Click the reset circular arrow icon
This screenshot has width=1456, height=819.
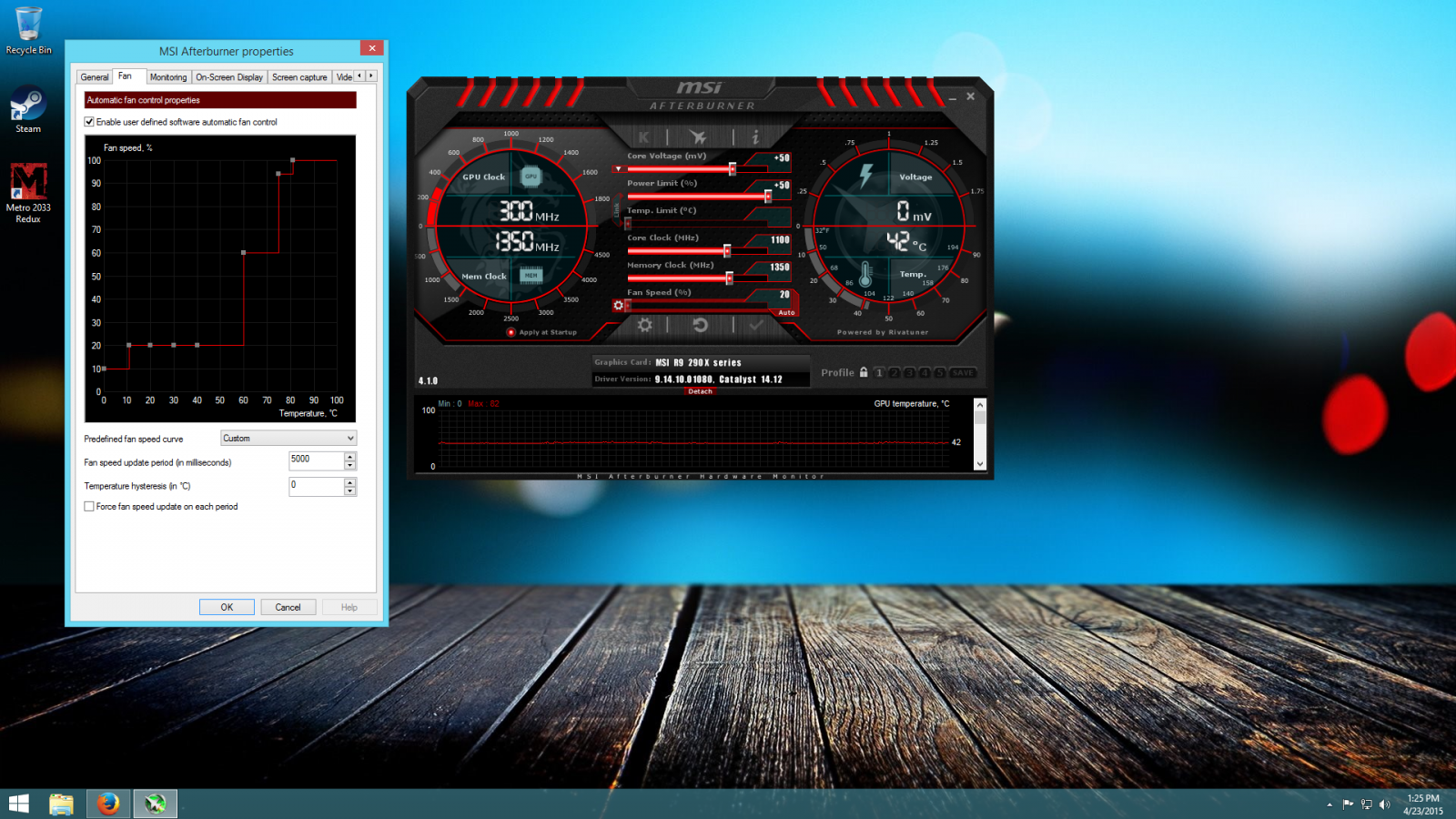coord(700,325)
